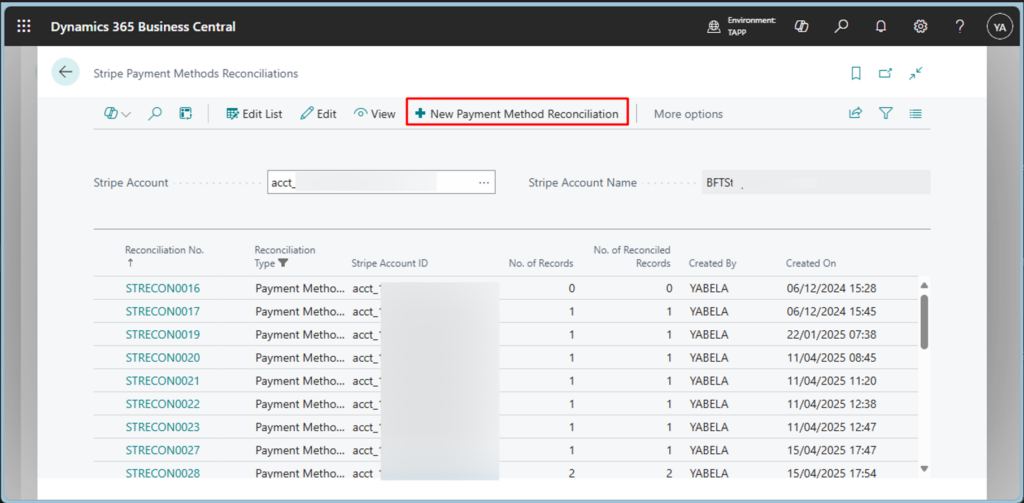Go back with the arrow button
This screenshot has width=1024, height=503.
[x=65, y=72]
